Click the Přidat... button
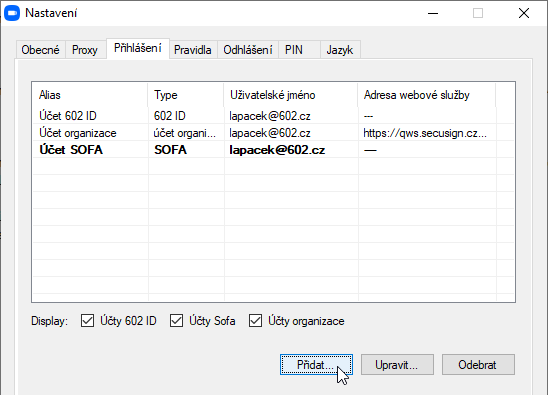Viewport: 548px width, 395px height. [316, 365]
